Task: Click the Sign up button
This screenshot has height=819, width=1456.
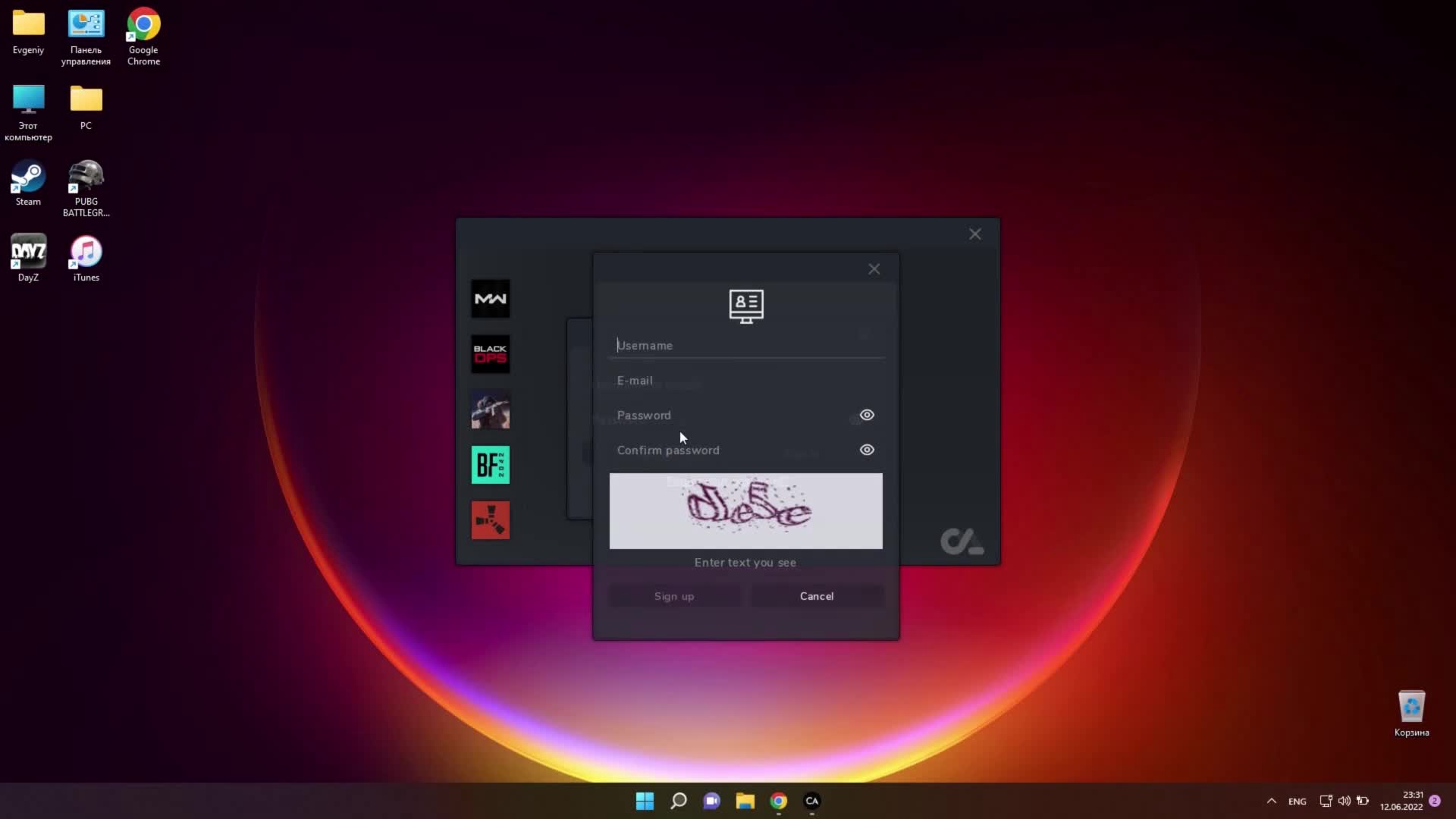Action: (x=674, y=596)
